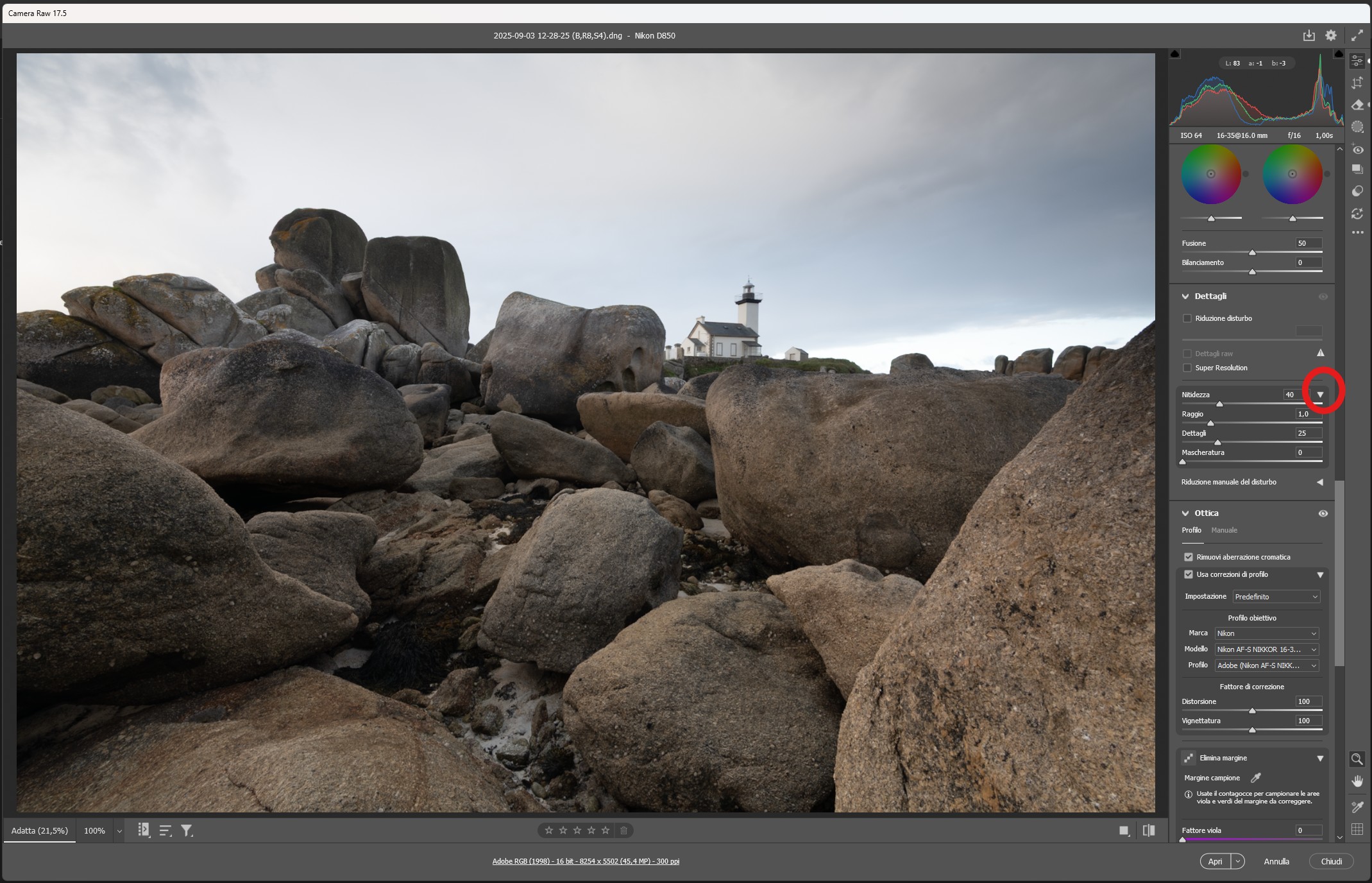Open the Modello lens dropdown

1267,649
